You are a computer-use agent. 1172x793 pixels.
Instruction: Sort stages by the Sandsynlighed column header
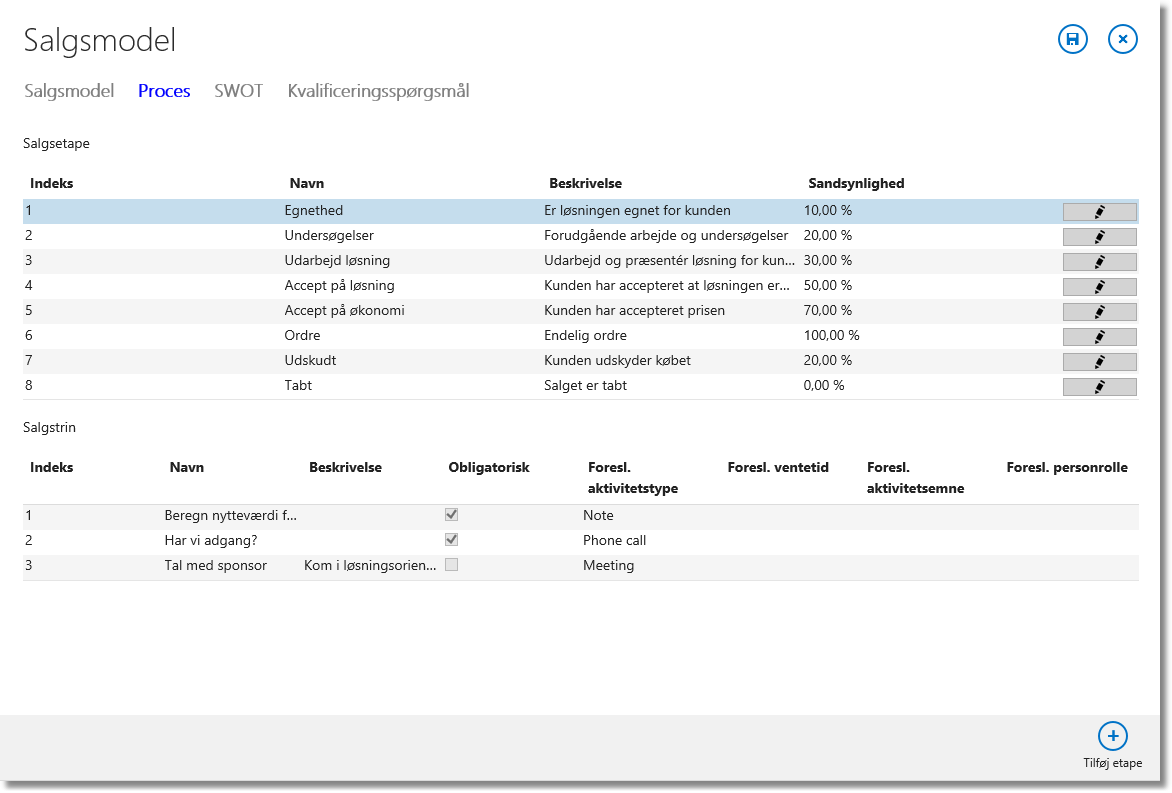click(856, 184)
